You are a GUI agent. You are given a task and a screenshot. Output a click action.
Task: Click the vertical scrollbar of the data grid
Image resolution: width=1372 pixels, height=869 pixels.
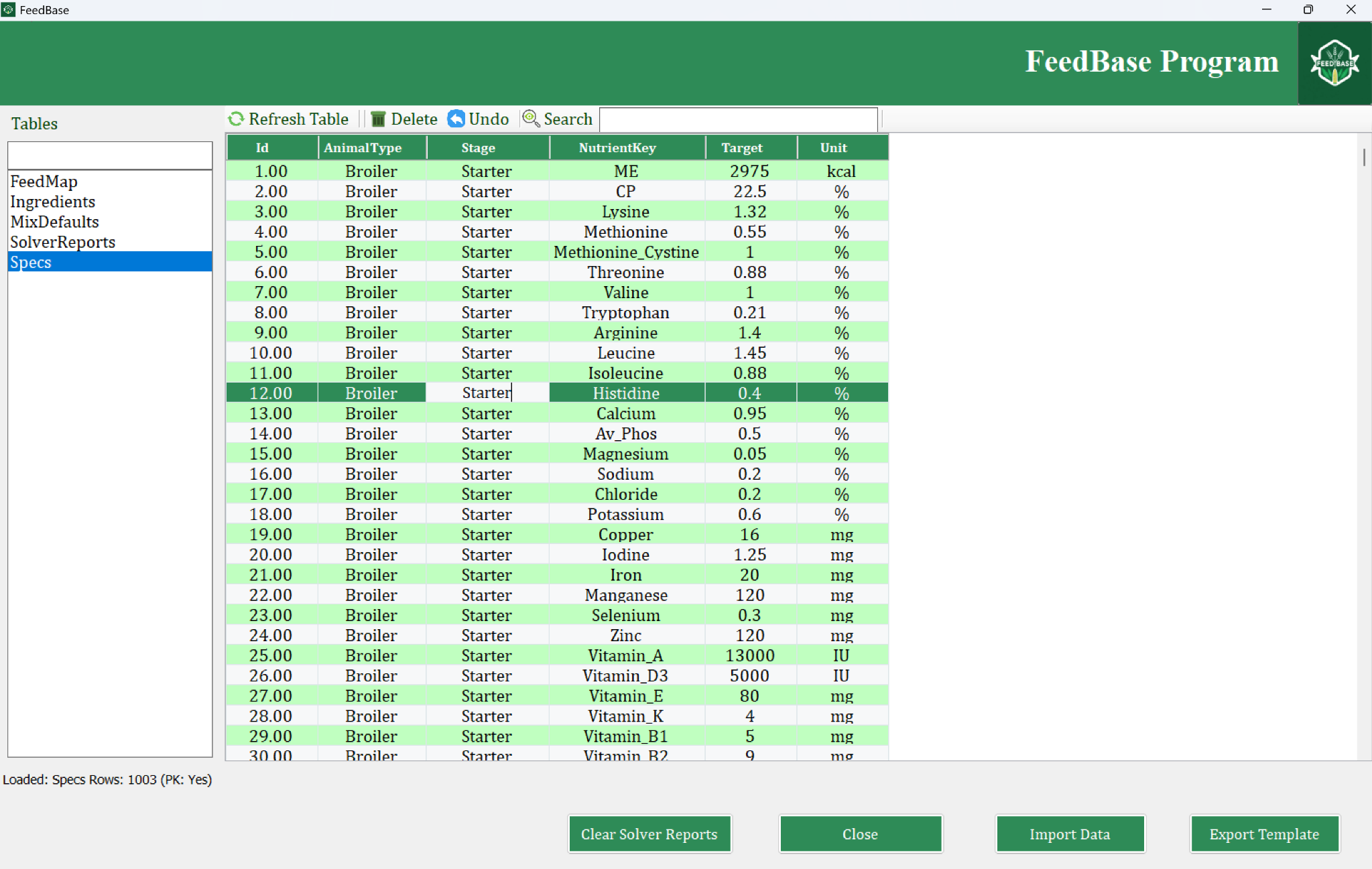click(1365, 157)
